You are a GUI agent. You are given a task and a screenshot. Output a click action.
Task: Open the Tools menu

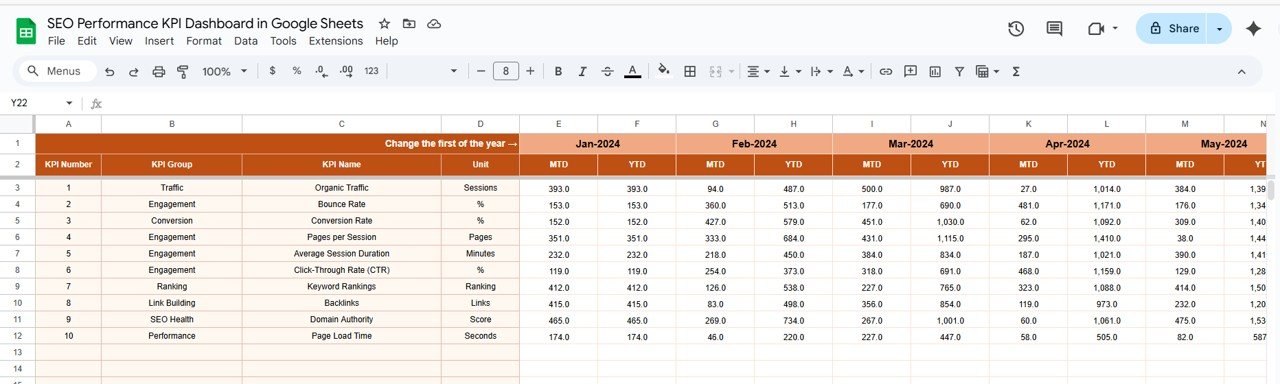coord(283,41)
